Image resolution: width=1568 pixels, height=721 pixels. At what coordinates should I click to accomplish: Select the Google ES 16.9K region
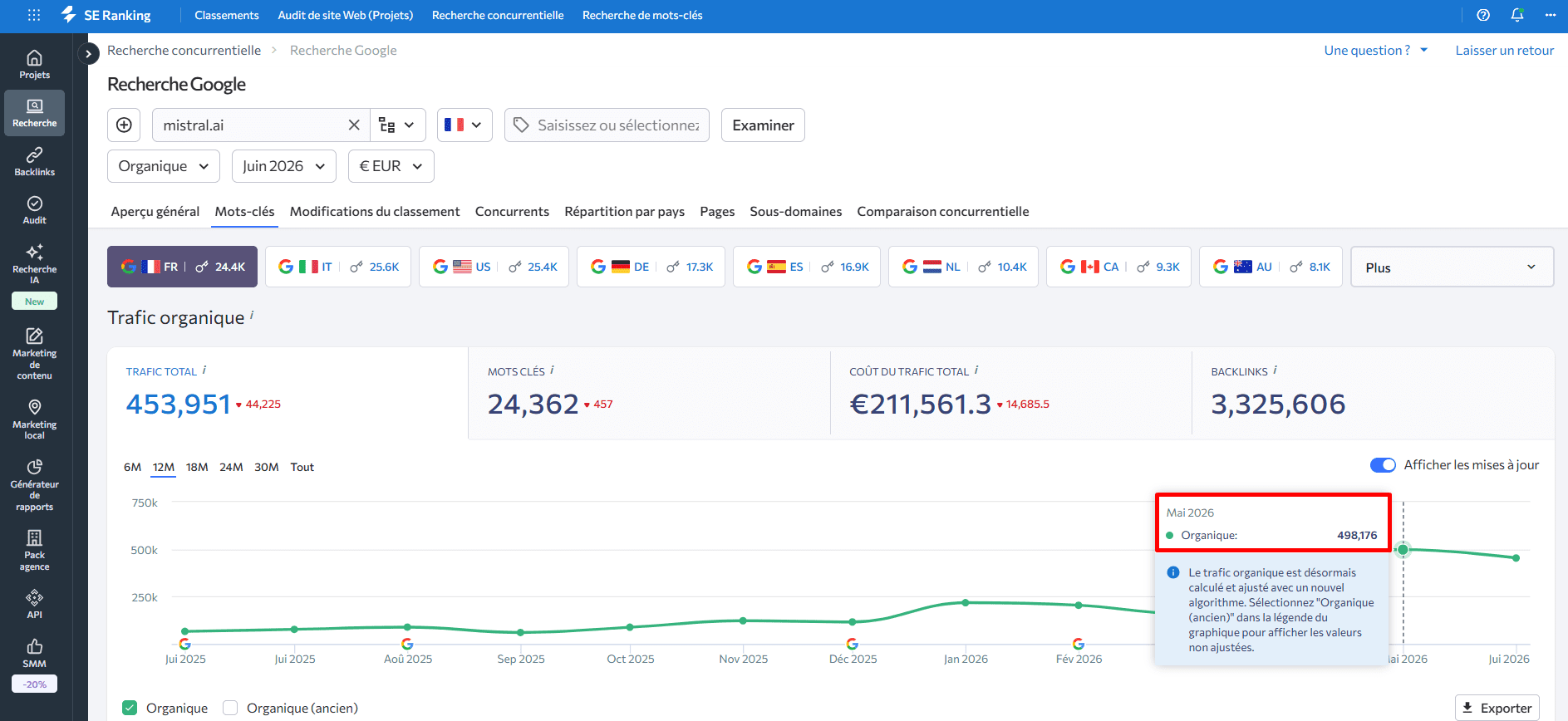(x=807, y=267)
